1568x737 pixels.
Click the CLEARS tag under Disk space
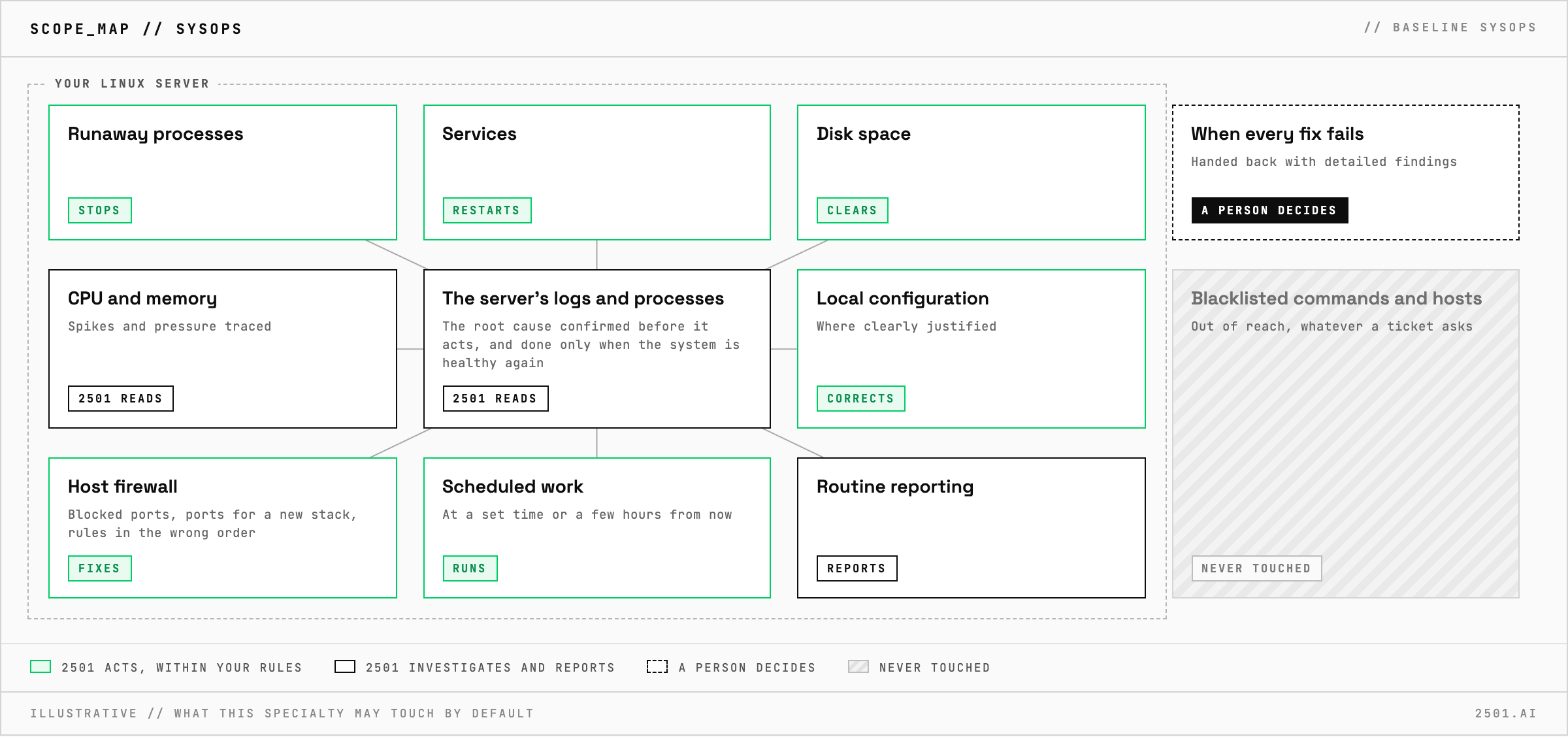(852, 210)
